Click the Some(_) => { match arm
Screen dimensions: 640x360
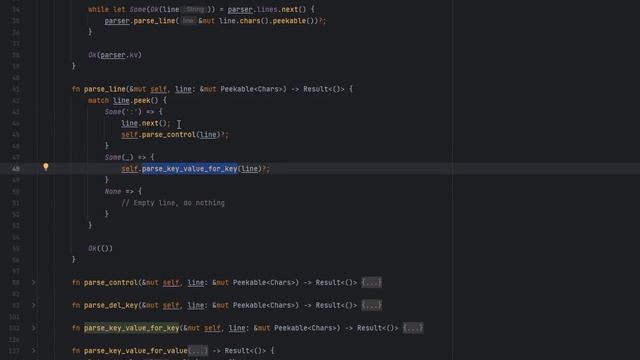tap(129, 157)
